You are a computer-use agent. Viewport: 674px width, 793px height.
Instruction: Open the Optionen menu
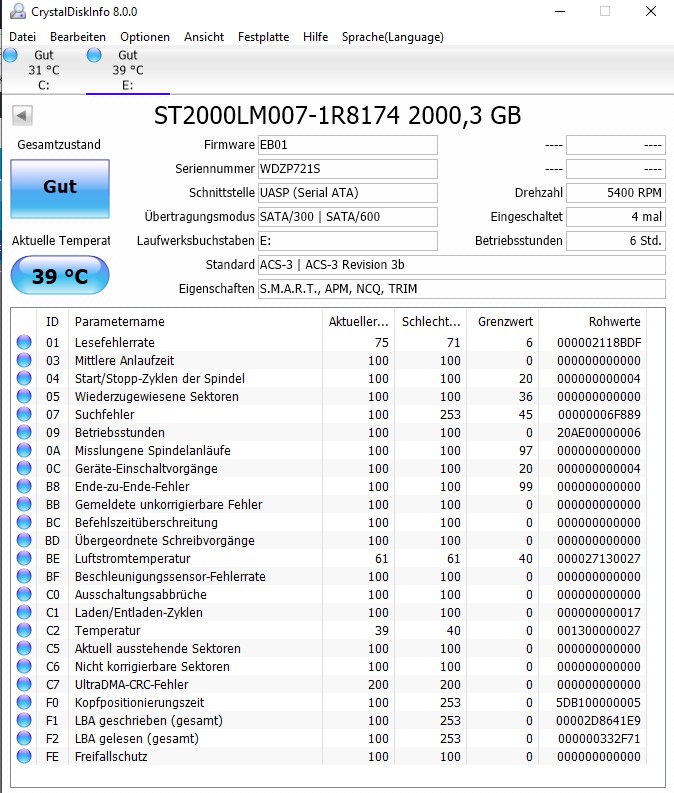[x=145, y=37]
